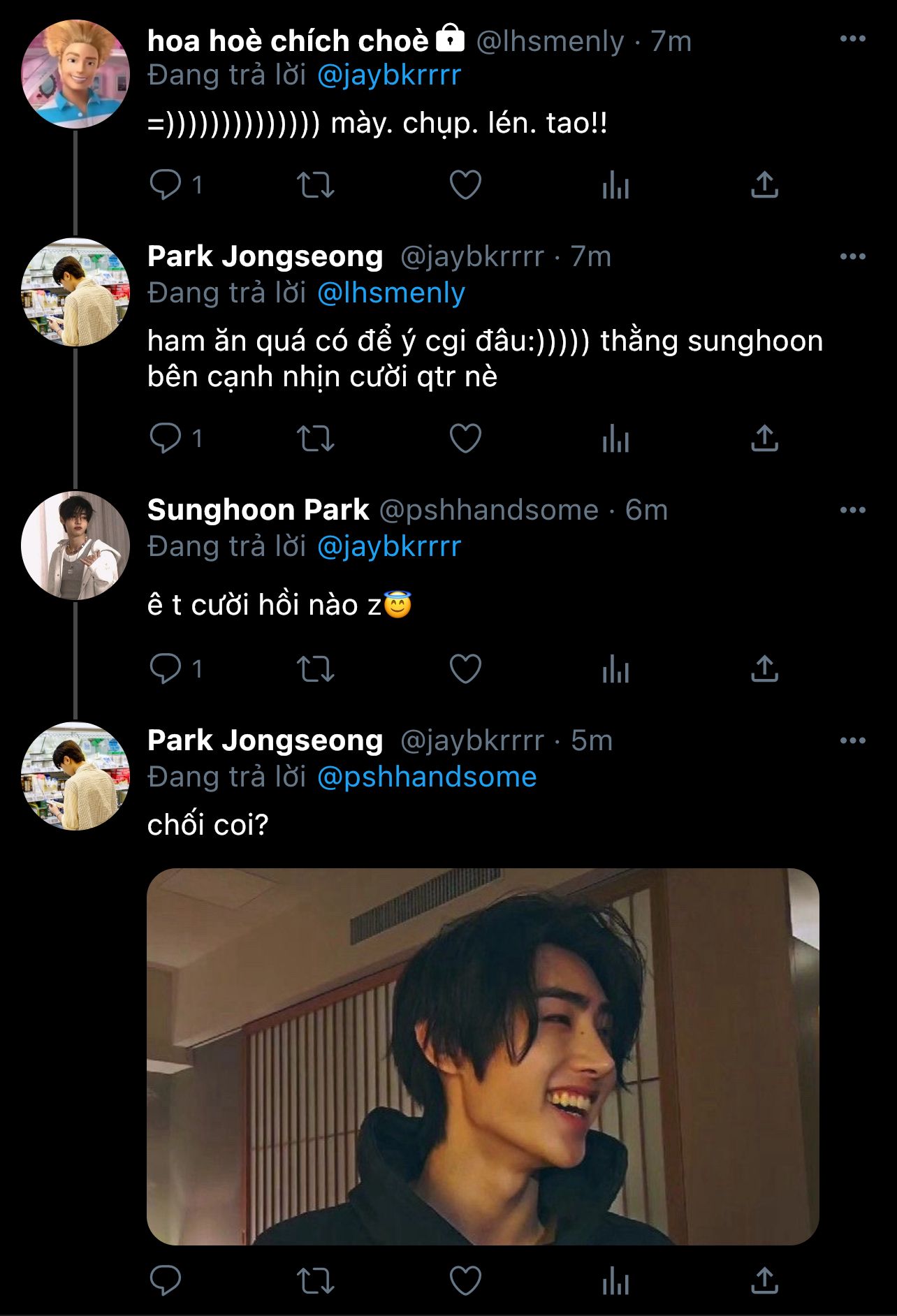Open Sunghoon Park's profile avatar
This screenshot has width=897, height=1316.
click(x=75, y=546)
